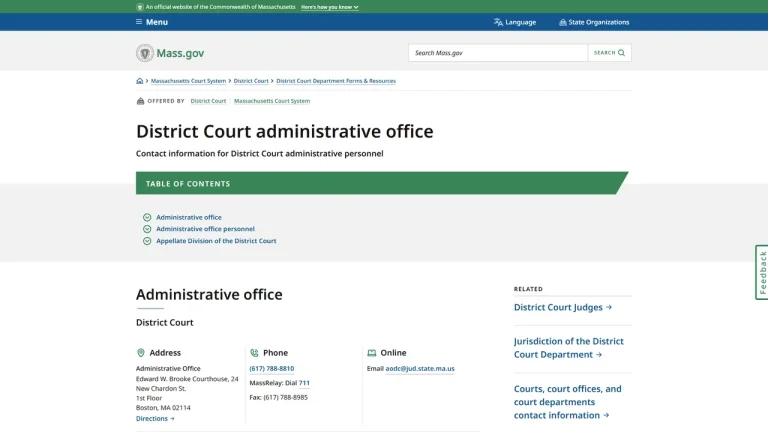Focus the Search Mass.gov input field
This screenshot has width=768, height=432.
[x=498, y=53]
